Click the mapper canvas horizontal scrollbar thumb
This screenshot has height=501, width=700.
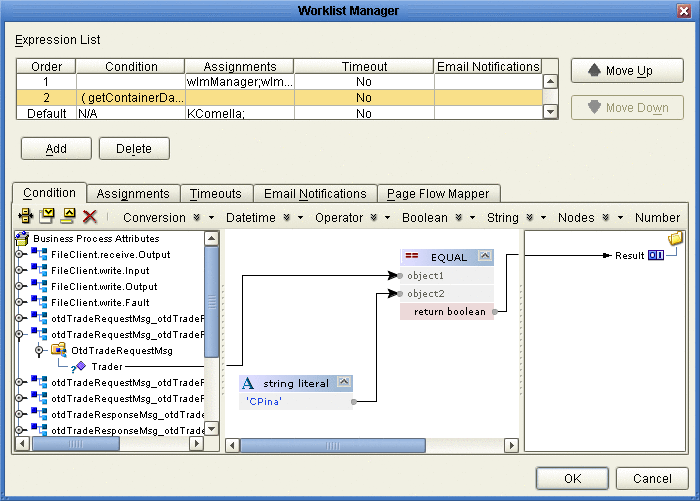pos(333,445)
